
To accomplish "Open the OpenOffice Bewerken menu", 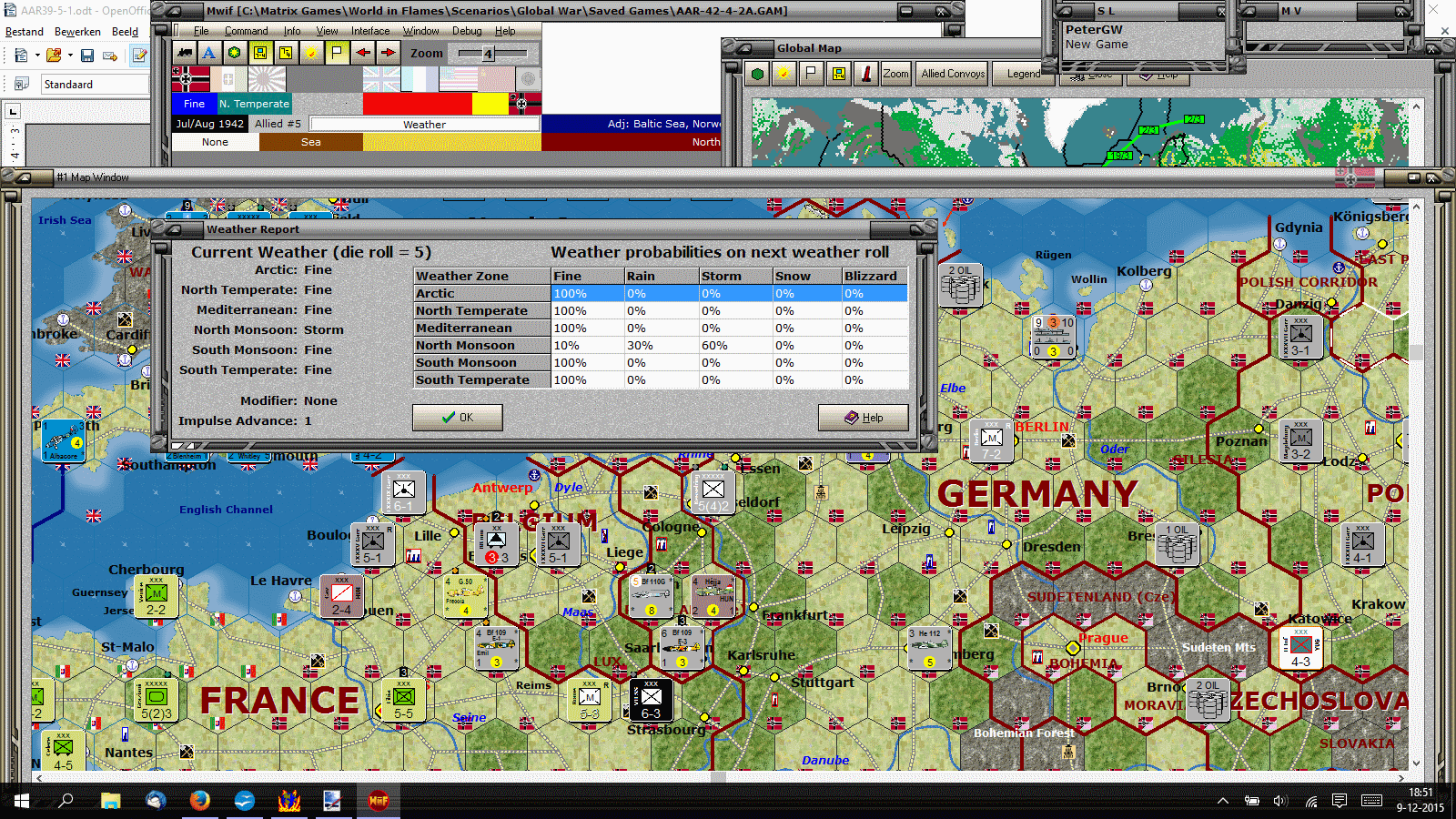I will 77,32.
